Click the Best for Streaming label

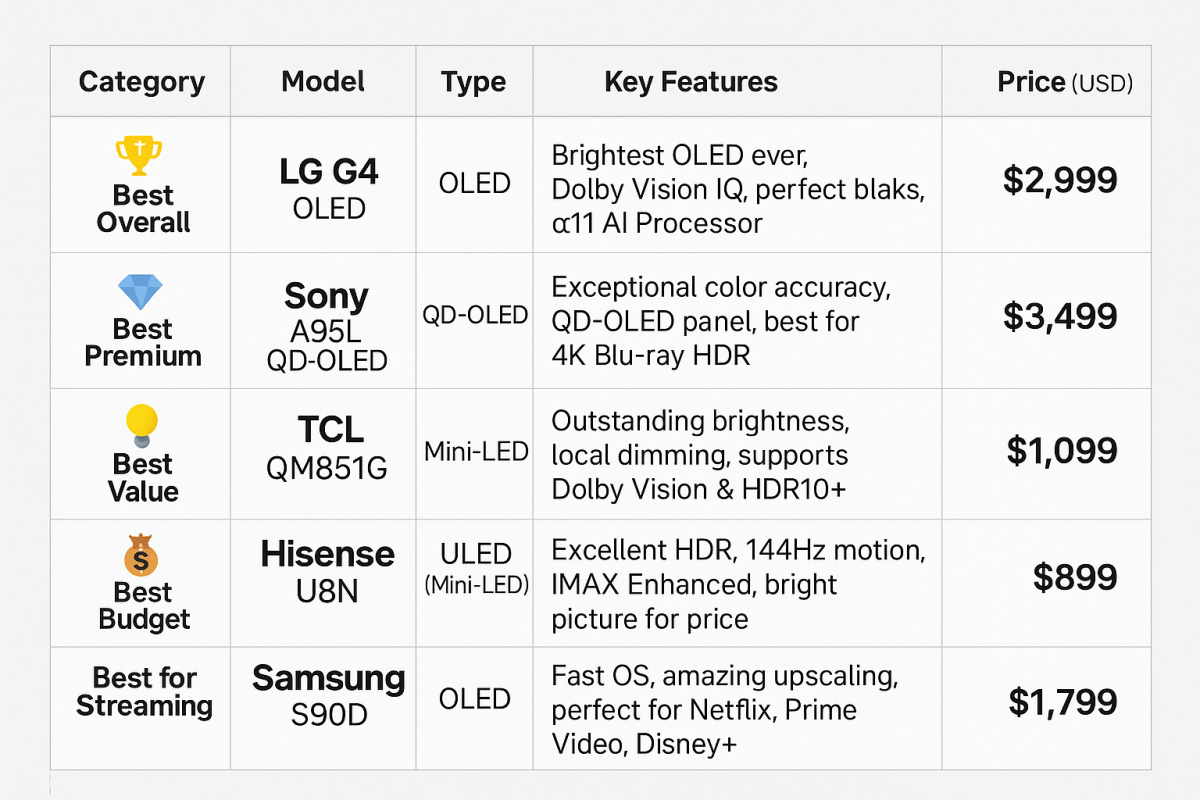pos(144,692)
